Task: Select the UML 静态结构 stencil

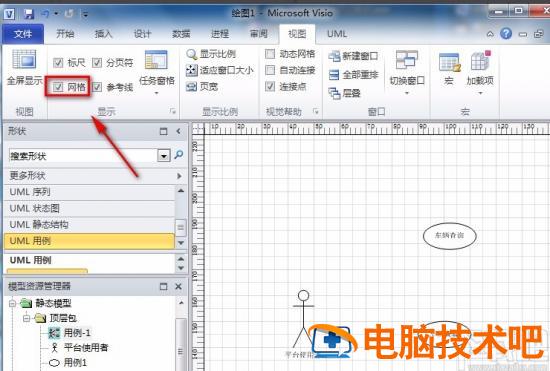Action: coord(89,225)
